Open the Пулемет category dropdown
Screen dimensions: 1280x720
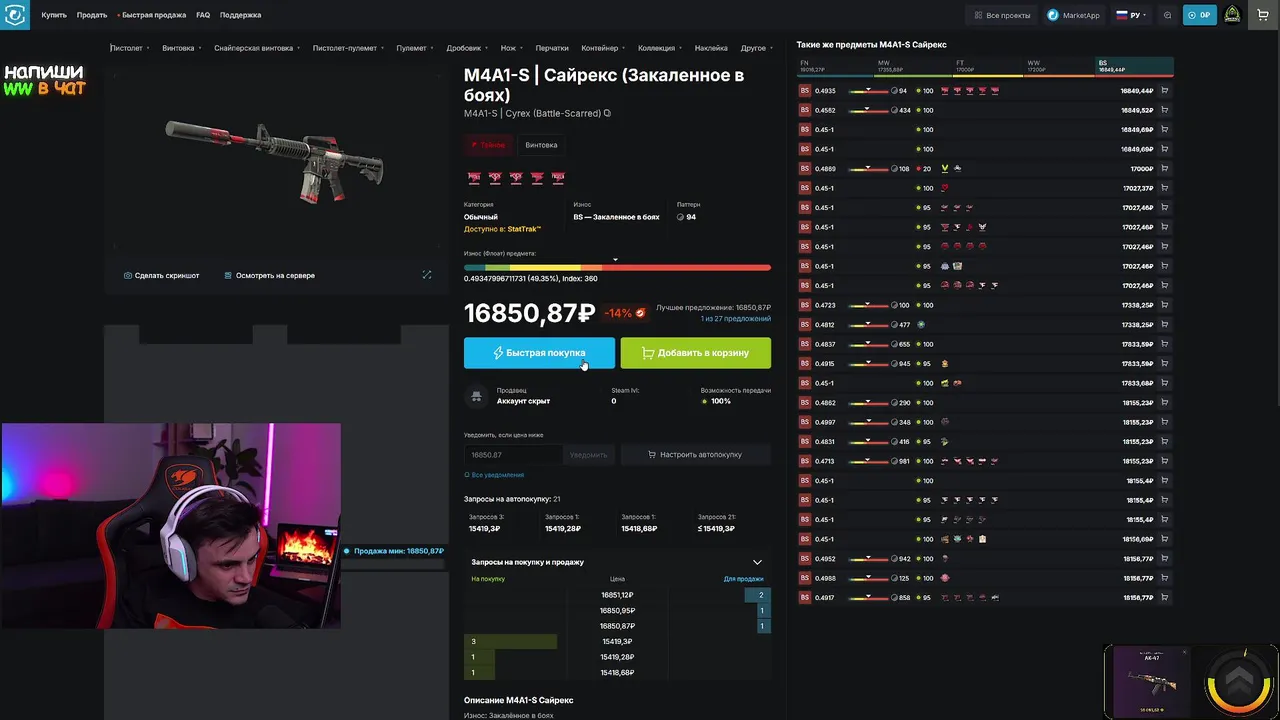414,48
